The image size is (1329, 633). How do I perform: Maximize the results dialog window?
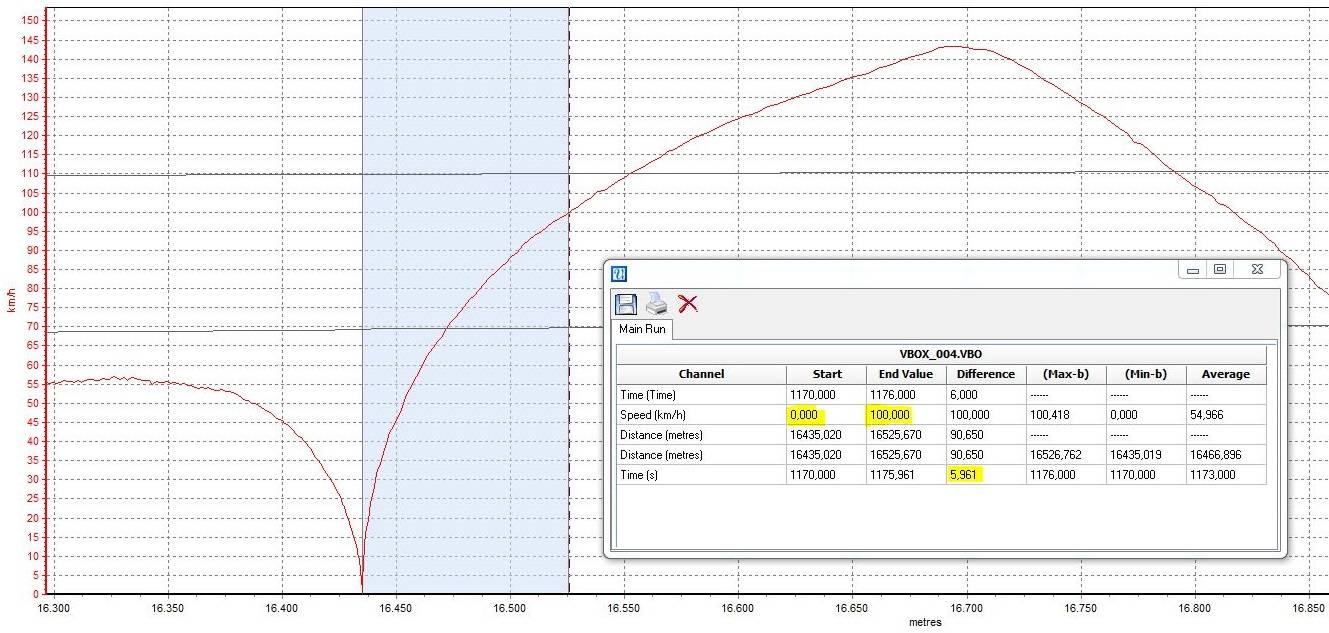tap(1219, 270)
